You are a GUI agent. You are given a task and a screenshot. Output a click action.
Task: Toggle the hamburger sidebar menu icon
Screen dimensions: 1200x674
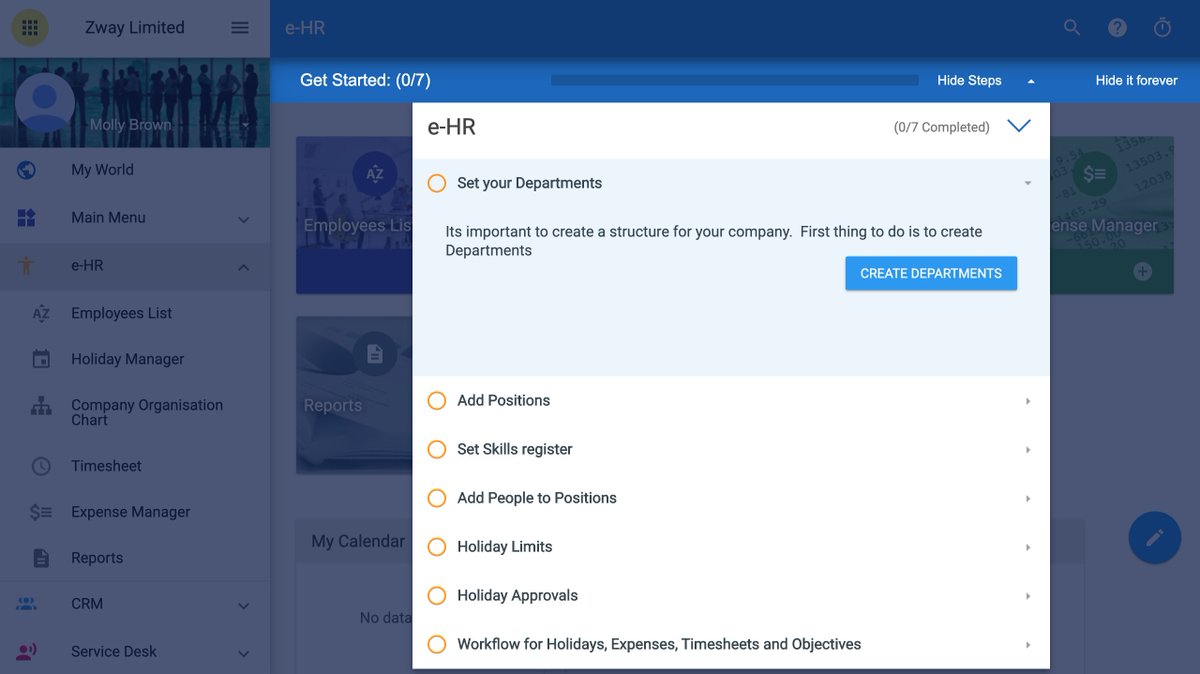(x=240, y=28)
